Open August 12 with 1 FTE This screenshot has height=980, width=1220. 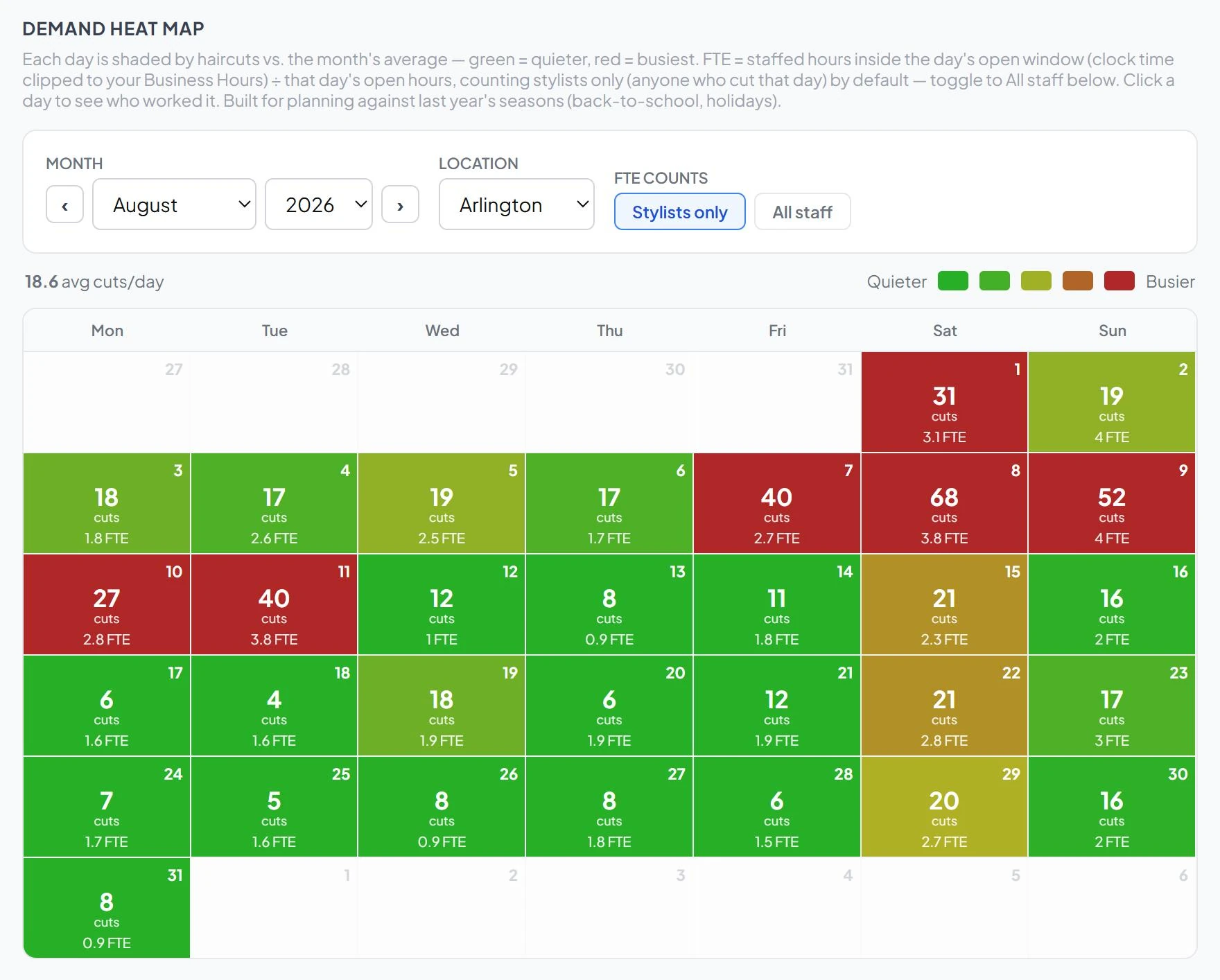click(442, 604)
